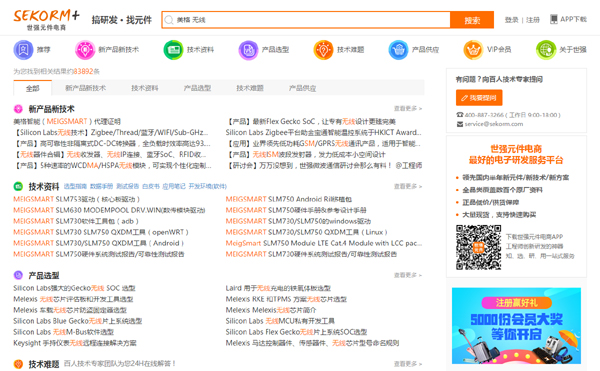Switch to the 产品供应 tab
Screen dimensions: 600x371
click(x=302, y=88)
